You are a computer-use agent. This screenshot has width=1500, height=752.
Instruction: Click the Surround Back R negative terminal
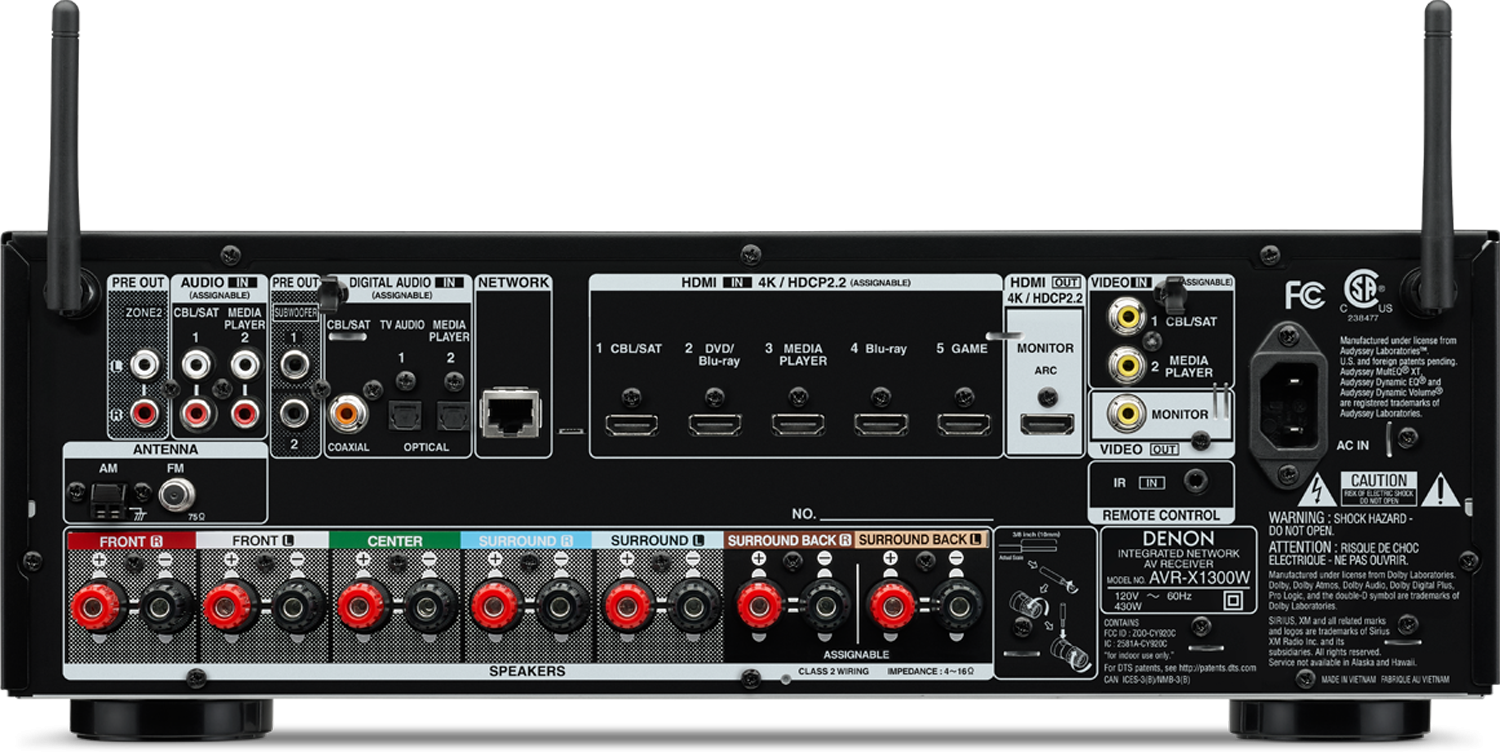pos(826,605)
